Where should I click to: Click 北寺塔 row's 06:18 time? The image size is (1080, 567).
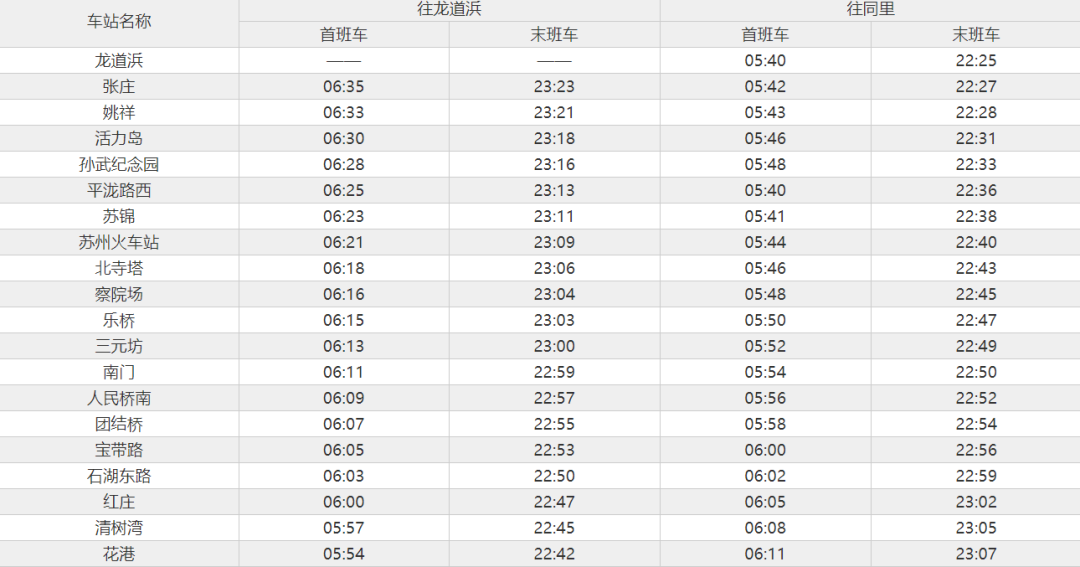pos(344,268)
